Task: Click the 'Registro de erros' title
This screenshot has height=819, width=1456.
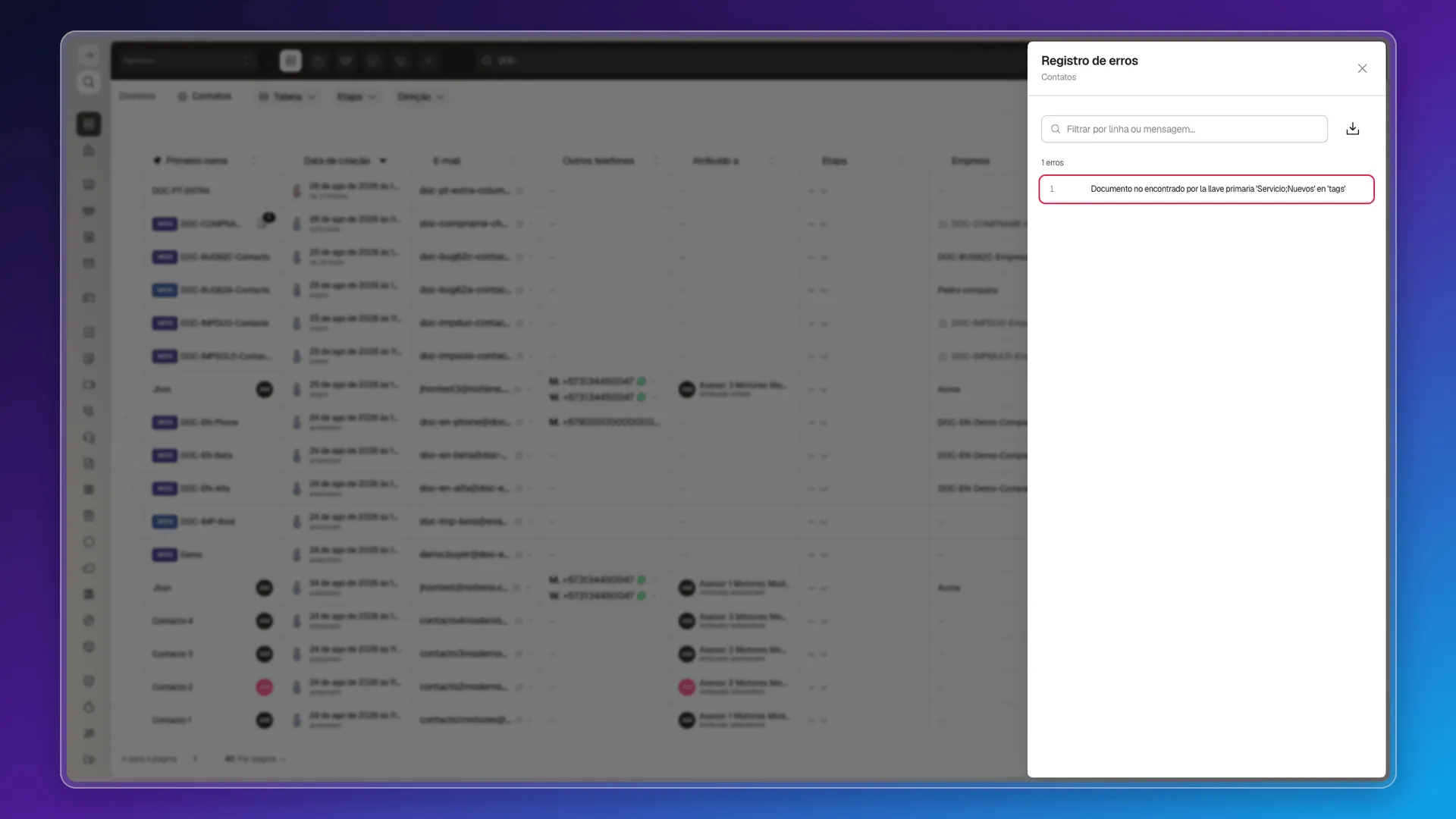Action: click(x=1089, y=61)
